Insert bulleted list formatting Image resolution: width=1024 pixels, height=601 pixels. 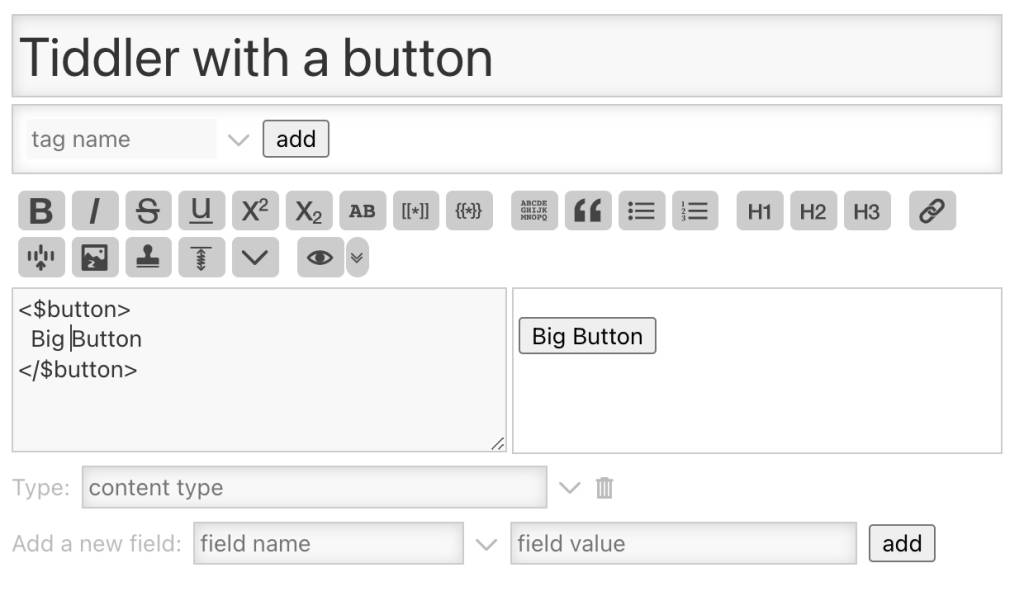point(641,210)
